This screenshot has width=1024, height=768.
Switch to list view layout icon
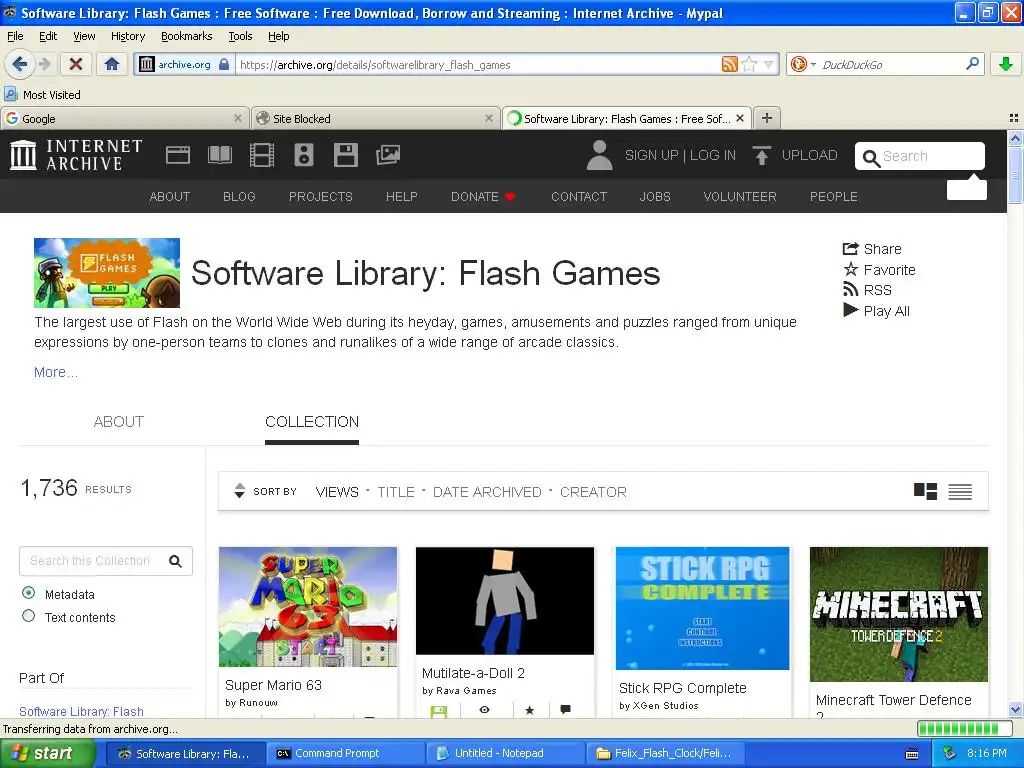click(960, 491)
